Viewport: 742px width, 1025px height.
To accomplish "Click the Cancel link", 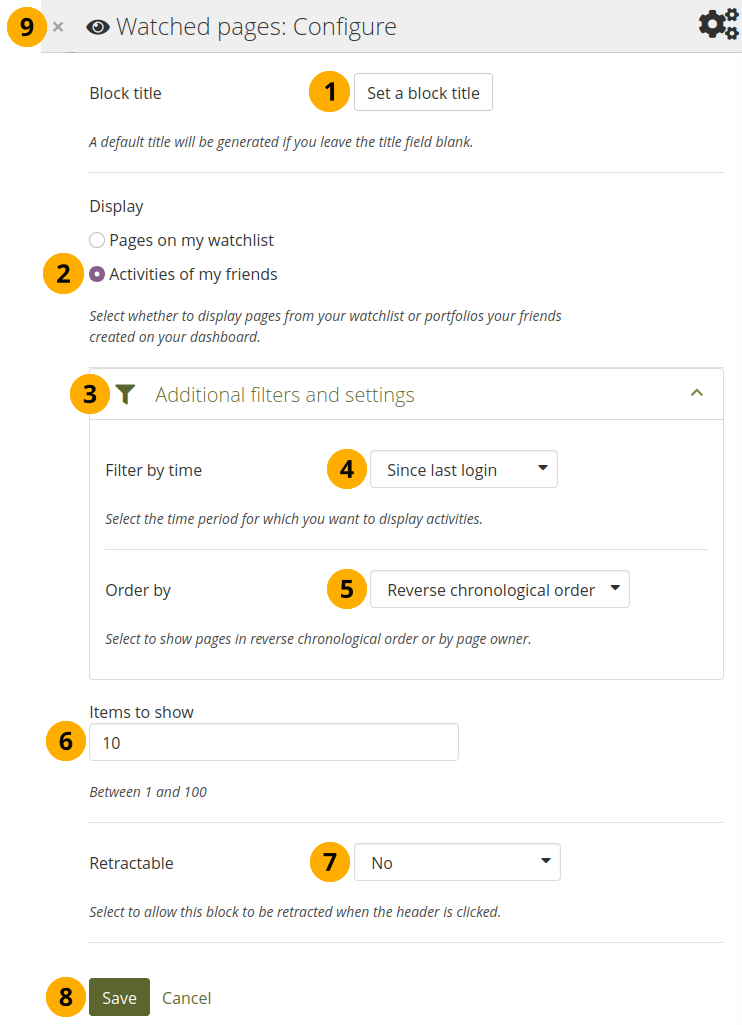I will [x=186, y=997].
